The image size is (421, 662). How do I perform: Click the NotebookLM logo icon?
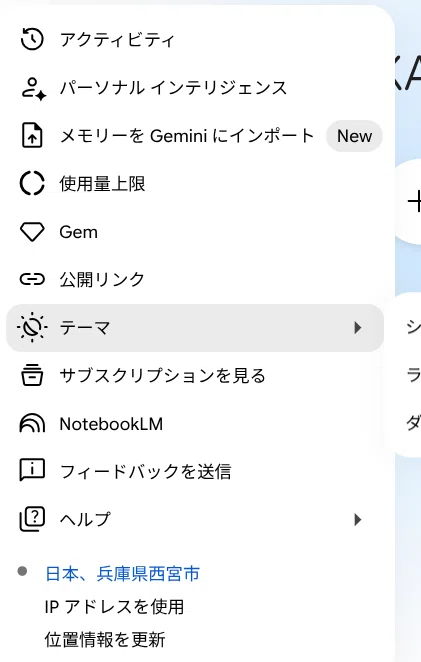coord(32,423)
